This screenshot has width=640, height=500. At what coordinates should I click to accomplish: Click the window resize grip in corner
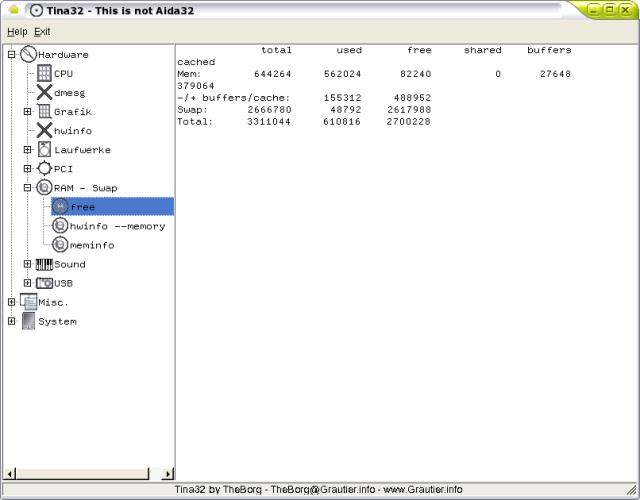tap(632, 490)
